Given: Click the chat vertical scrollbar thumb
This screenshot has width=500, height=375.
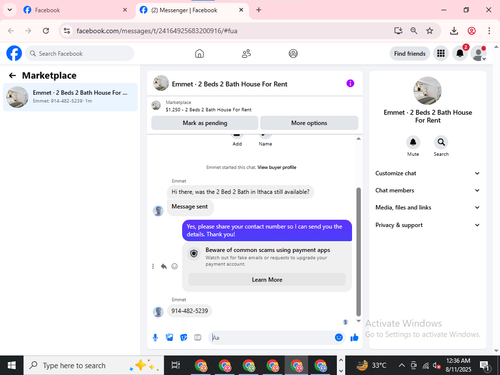Looking at the screenshot, I should [358, 252].
